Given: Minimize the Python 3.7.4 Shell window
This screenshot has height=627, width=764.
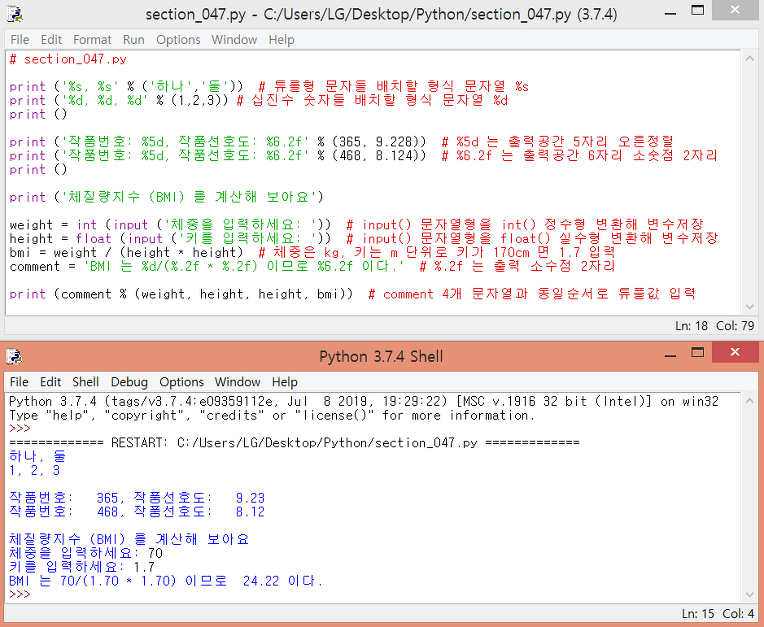Looking at the screenshot, I should click(x=670, y=356).
